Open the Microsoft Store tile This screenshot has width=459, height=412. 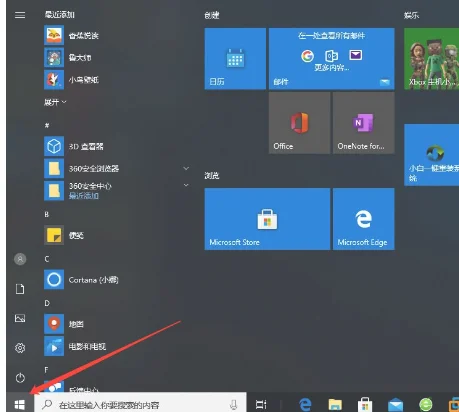(x=267, y=219)
